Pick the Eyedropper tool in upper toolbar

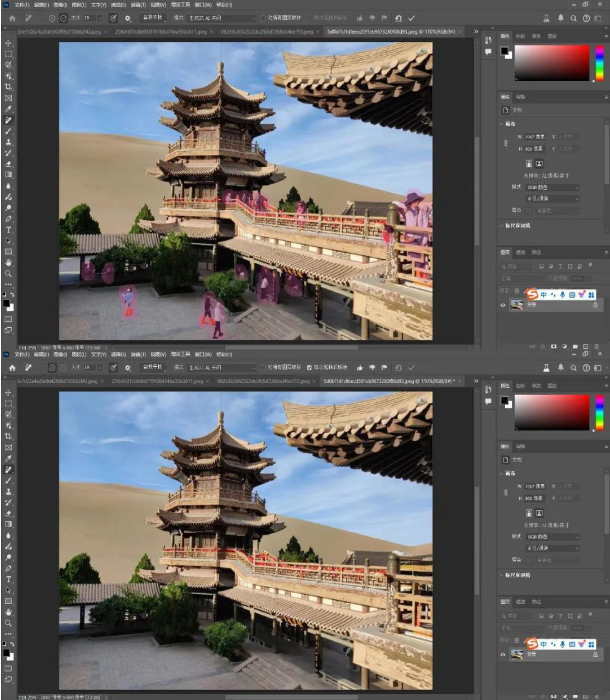[9, 108]
